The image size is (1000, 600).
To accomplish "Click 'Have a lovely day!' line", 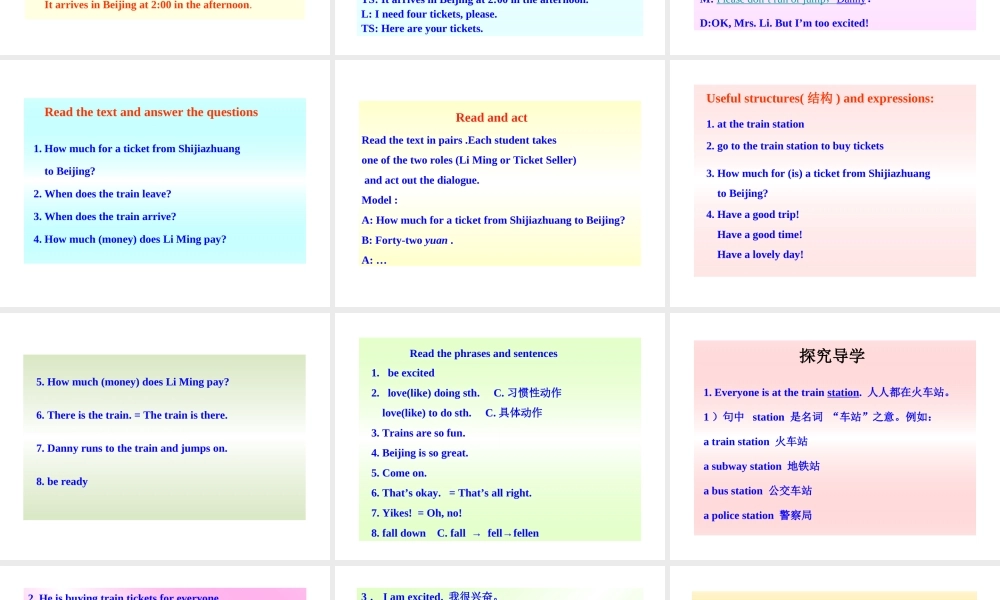I will click(x=760, y=254).
